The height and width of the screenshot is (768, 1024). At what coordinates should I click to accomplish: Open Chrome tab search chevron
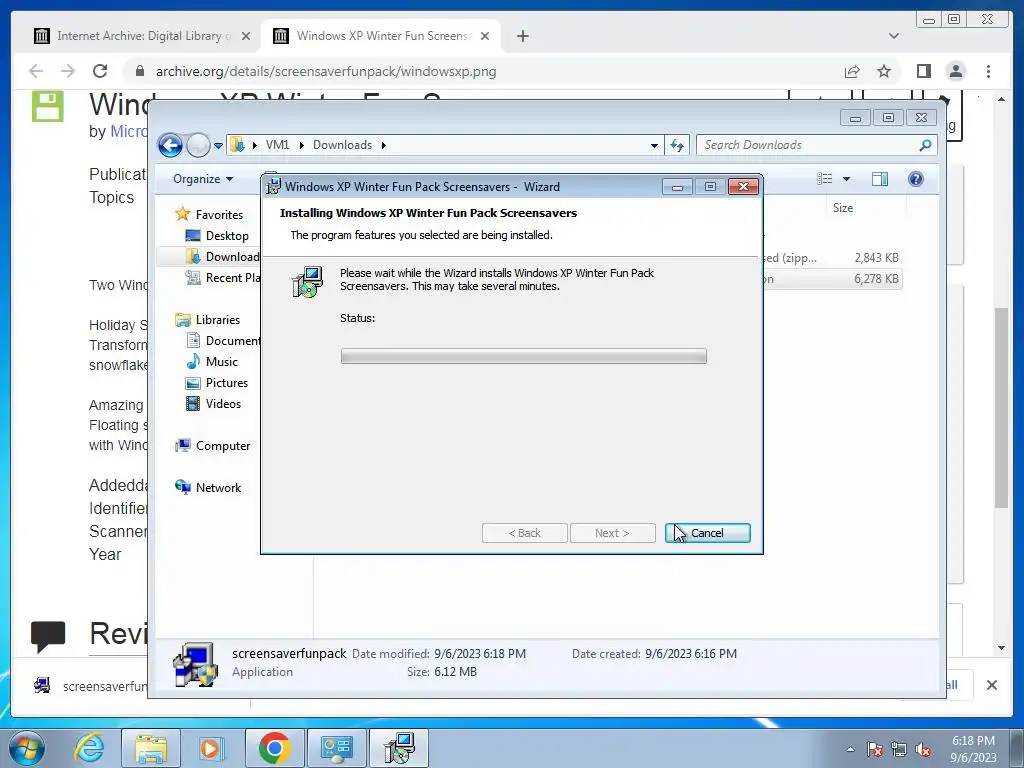894,36
